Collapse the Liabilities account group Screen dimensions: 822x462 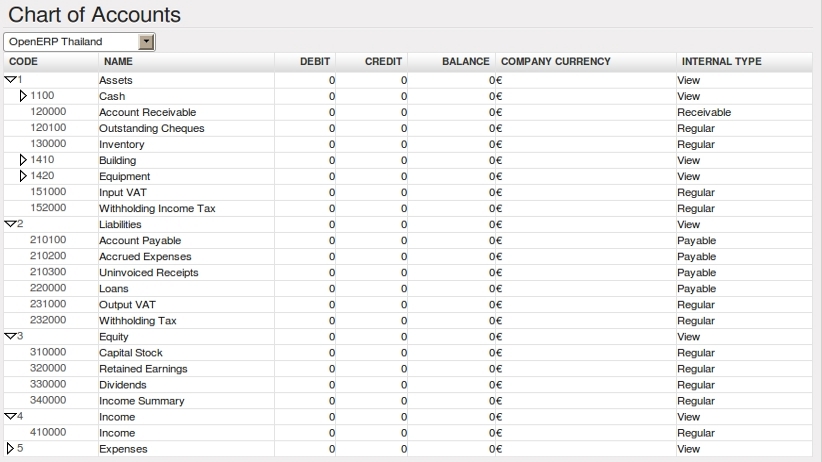click(x=10, y=224)
